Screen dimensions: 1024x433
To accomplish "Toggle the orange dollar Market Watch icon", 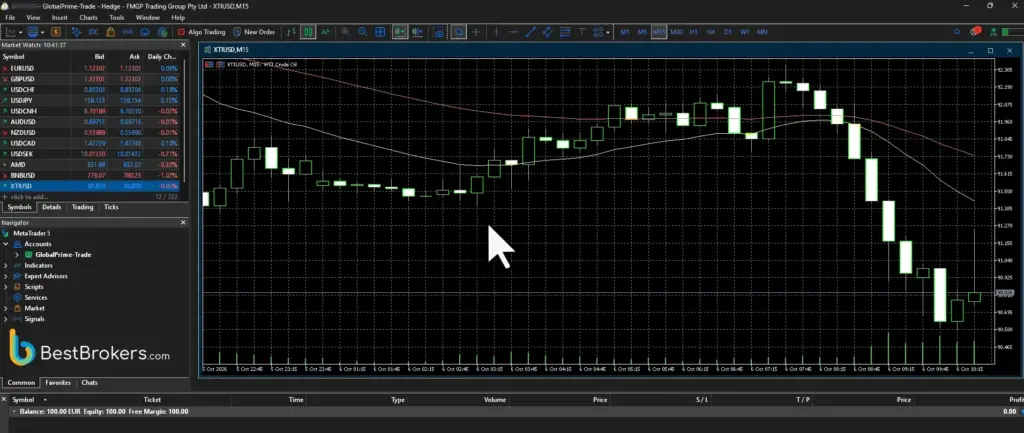I will (56, 32).
